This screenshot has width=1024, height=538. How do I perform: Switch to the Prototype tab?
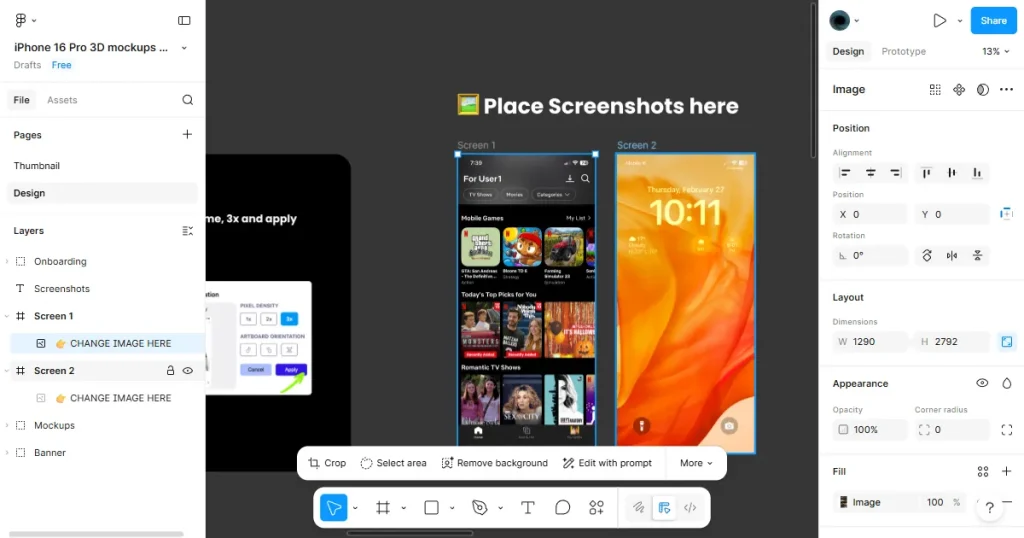click(x=903, y=52)
